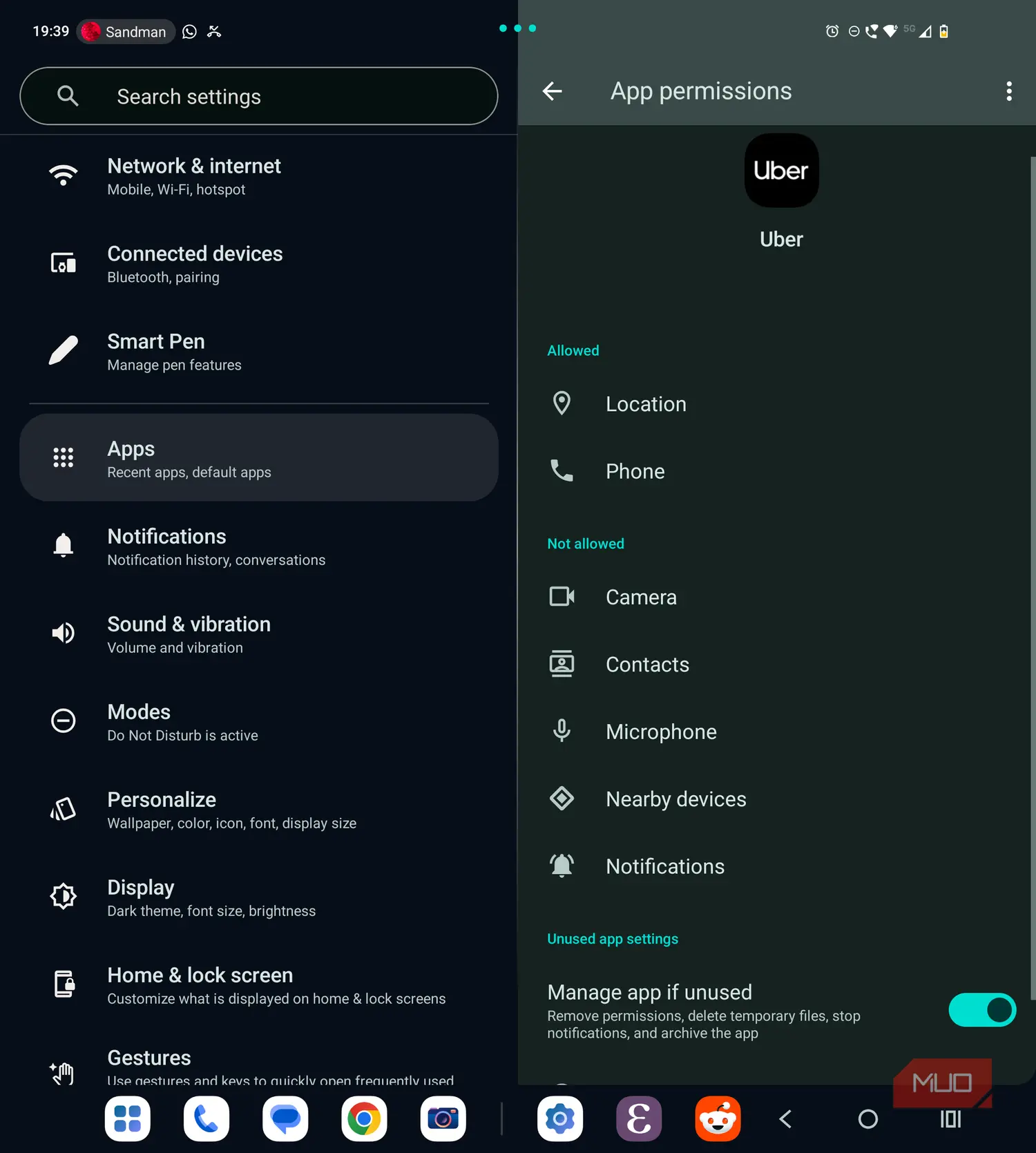Launch the purple E app icon
The image size is (1036, 1153).
click(x=639, y=1118)
